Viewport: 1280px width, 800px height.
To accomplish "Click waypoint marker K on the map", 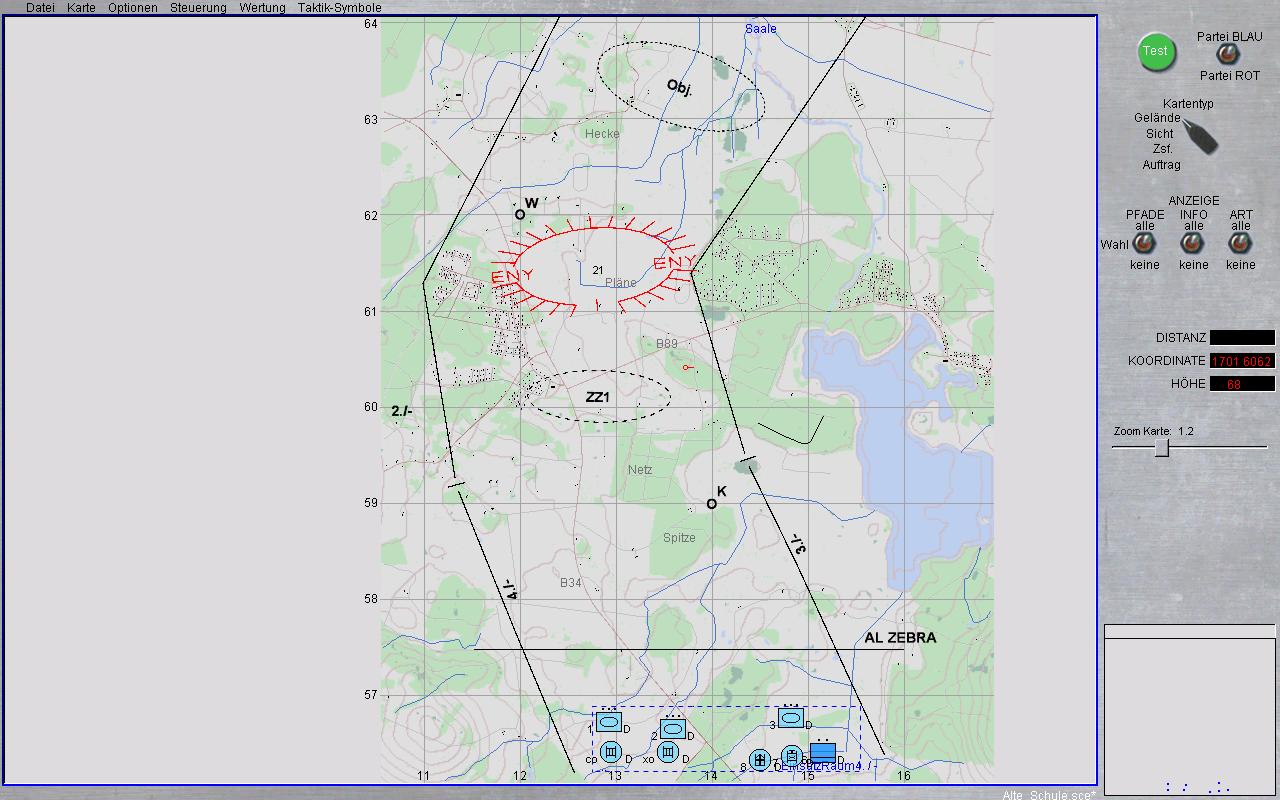I will point(712,504).
